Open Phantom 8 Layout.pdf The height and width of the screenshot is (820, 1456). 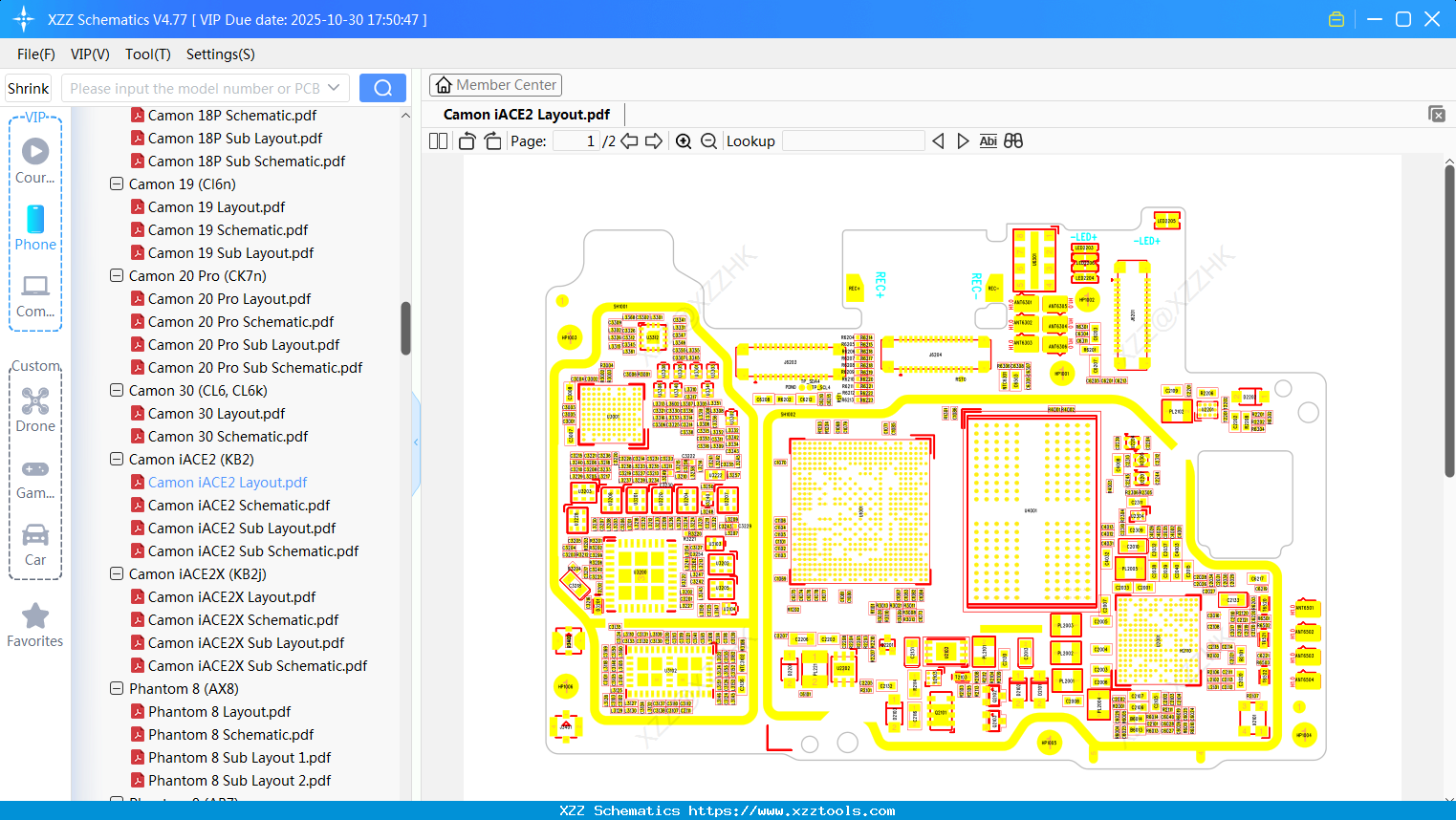click(x=220, y=711)
